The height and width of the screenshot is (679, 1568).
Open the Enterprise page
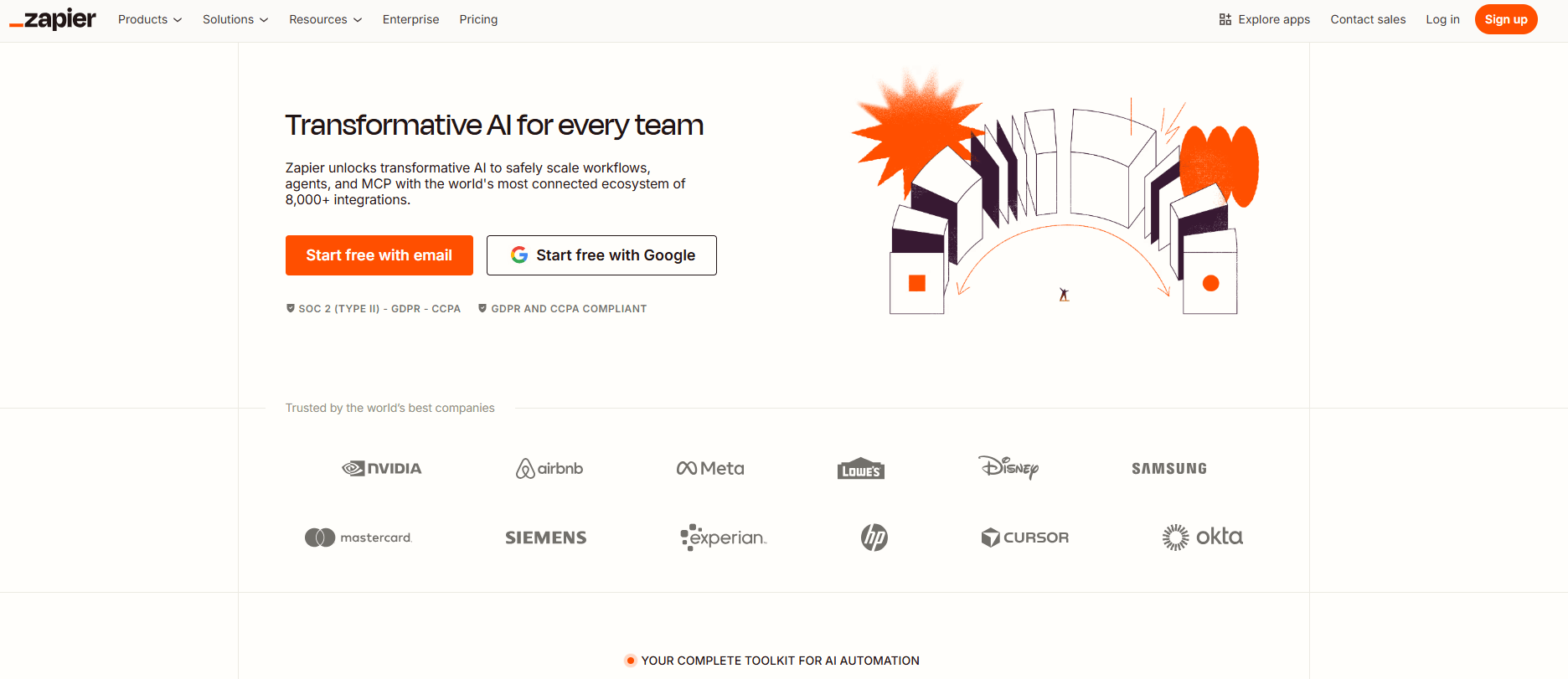pos(410,19)
